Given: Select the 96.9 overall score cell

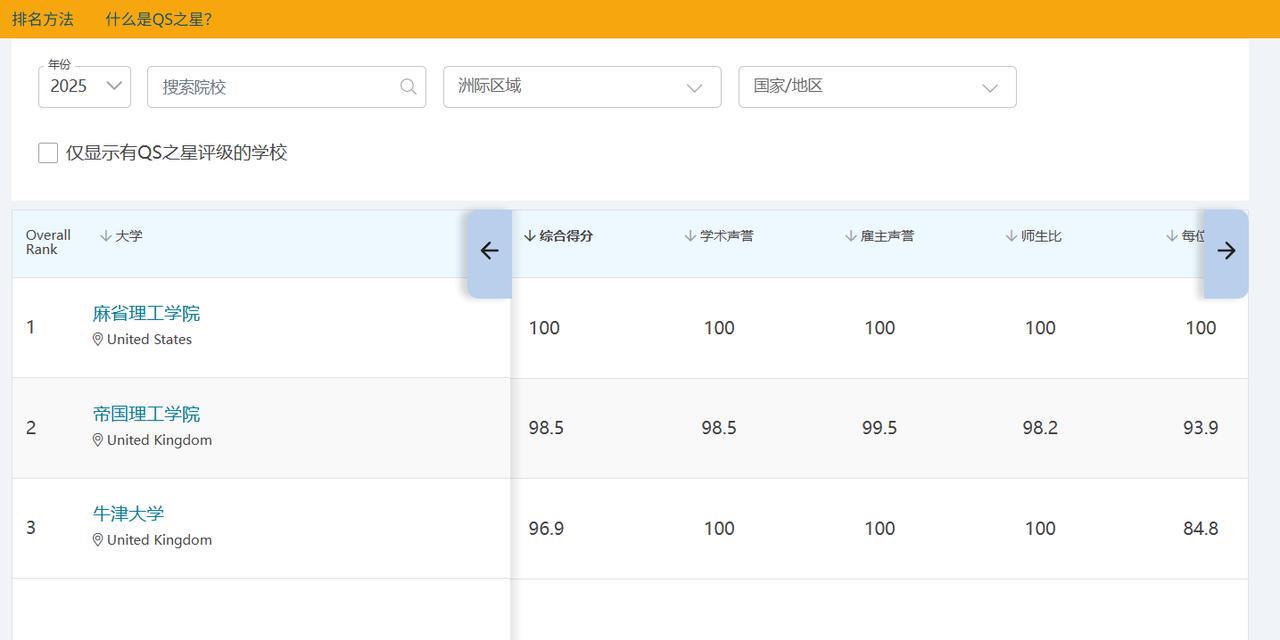Looking at the screenshot, I should coord(546,528).
